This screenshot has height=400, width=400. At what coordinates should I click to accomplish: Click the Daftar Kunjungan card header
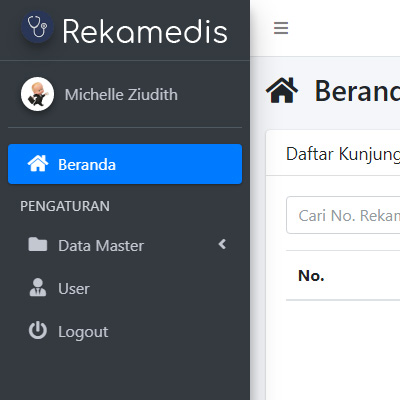point(333,153)
